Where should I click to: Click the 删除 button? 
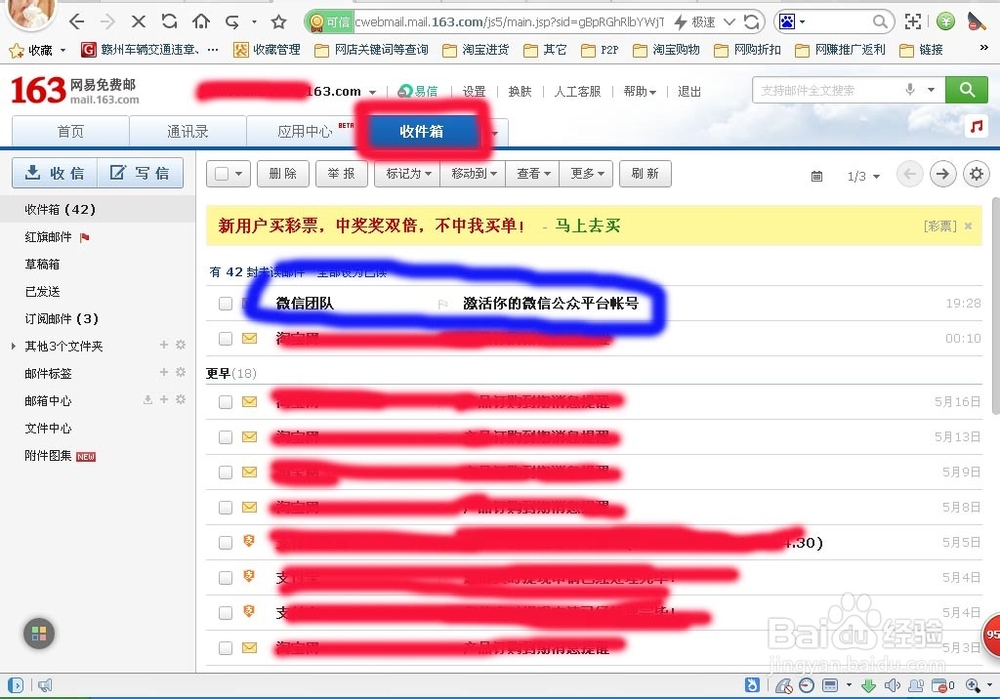283,173
